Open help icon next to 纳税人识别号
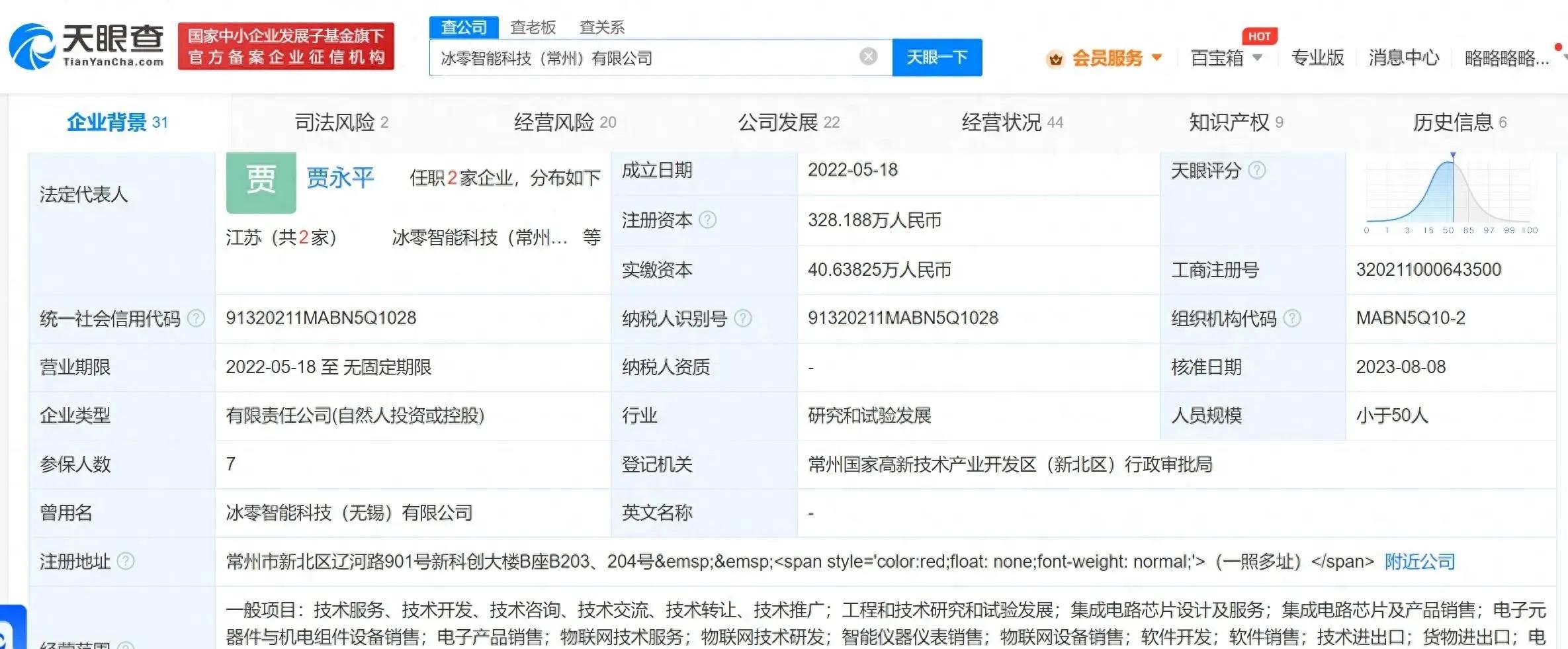Viewport: 1568px width, 649px height. pos(743,318)
